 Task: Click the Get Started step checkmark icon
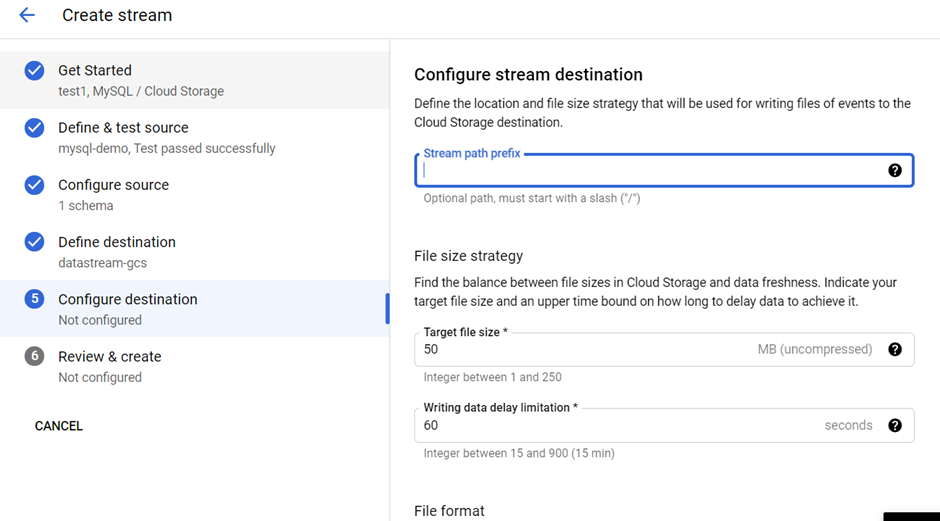[34, 70]
